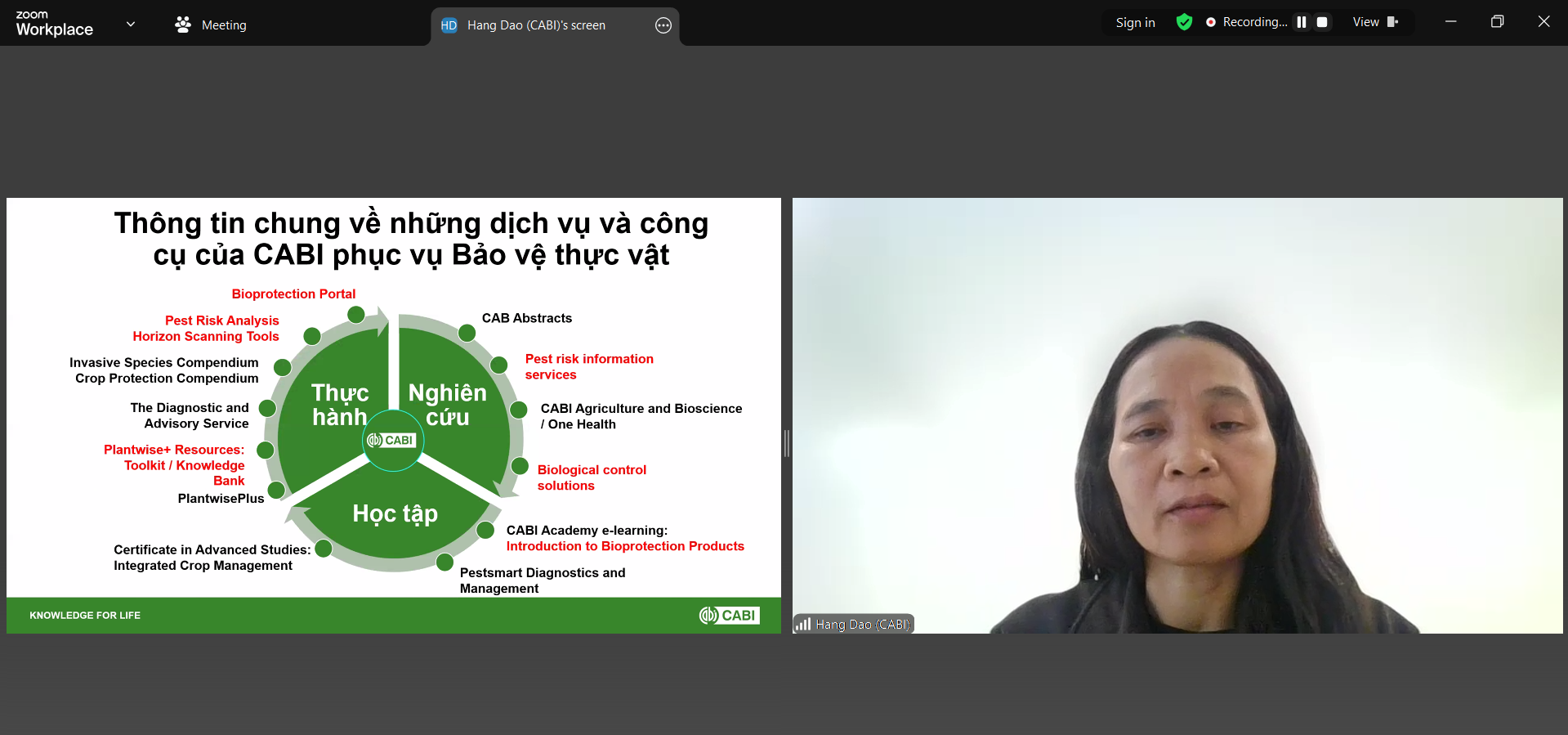1568x735 pixels.
Task: Click the CABI logo in the slide footer
Action: point(730,615)
